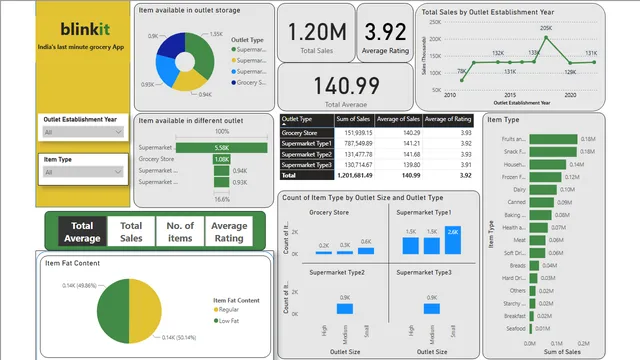The width and height of the screenshot is (640, 360).
Task: Open the Item Type slicer dropdown
Action: (x=83, y=172)
